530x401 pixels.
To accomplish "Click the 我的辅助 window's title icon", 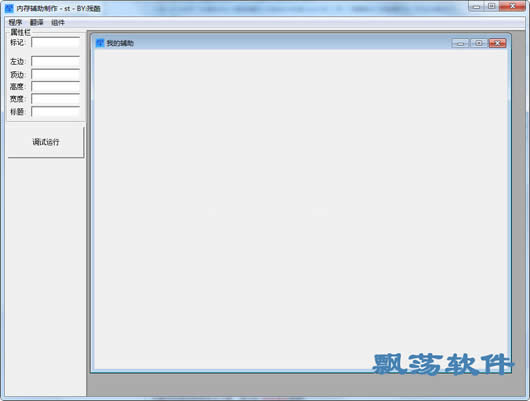I will tap(100, 43).
